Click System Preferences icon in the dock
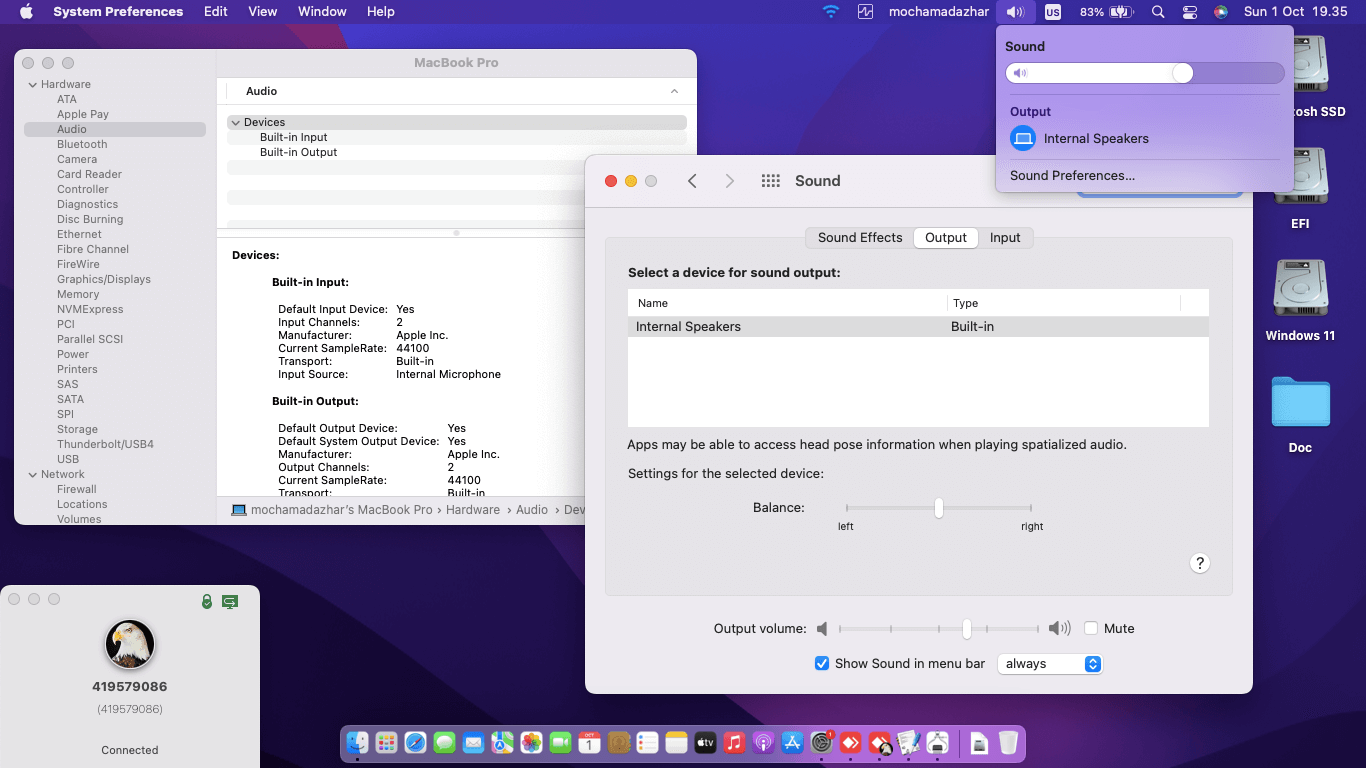Screen dimensions: 1366x768 point(822,743)
